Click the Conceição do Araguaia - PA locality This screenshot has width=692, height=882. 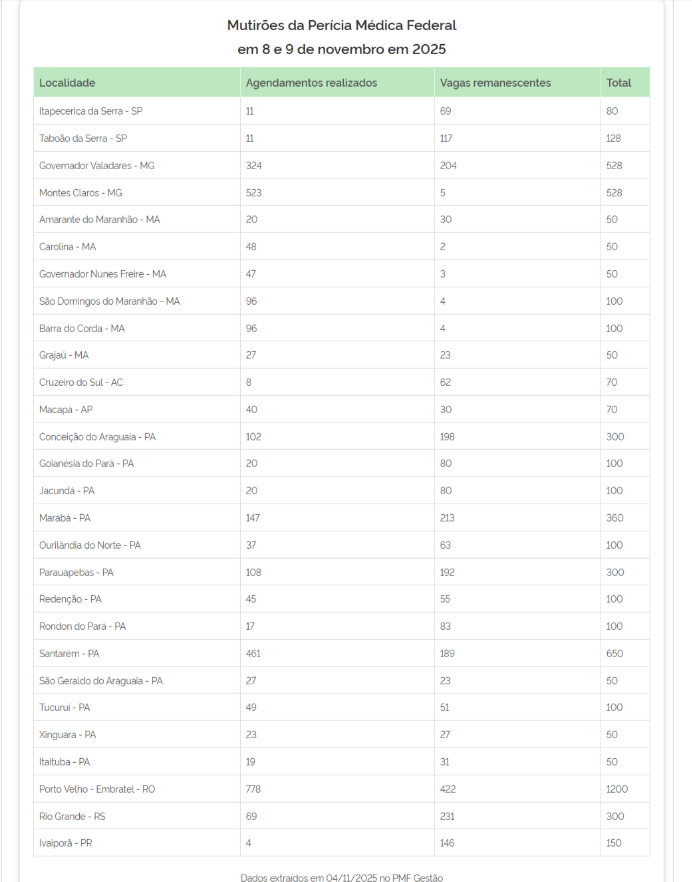98,436
